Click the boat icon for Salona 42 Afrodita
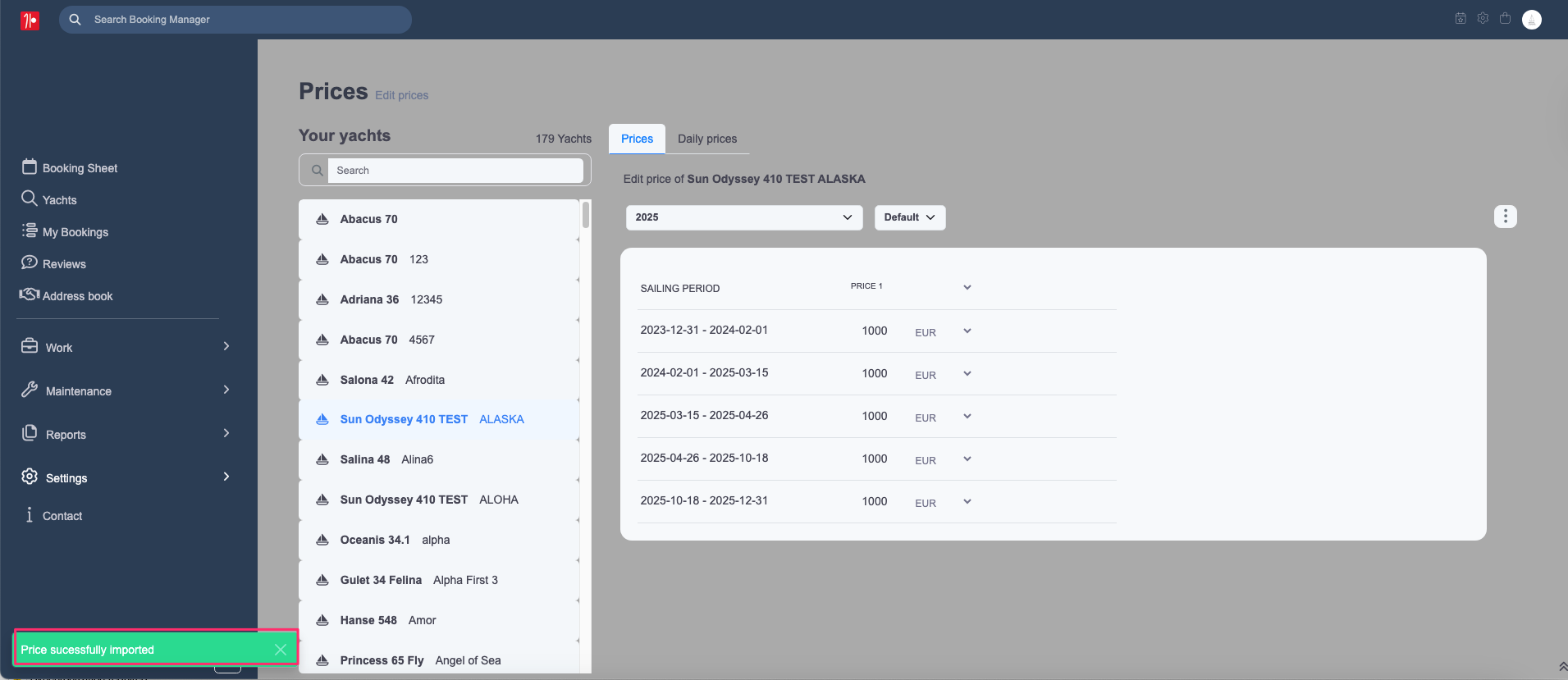 322,380
